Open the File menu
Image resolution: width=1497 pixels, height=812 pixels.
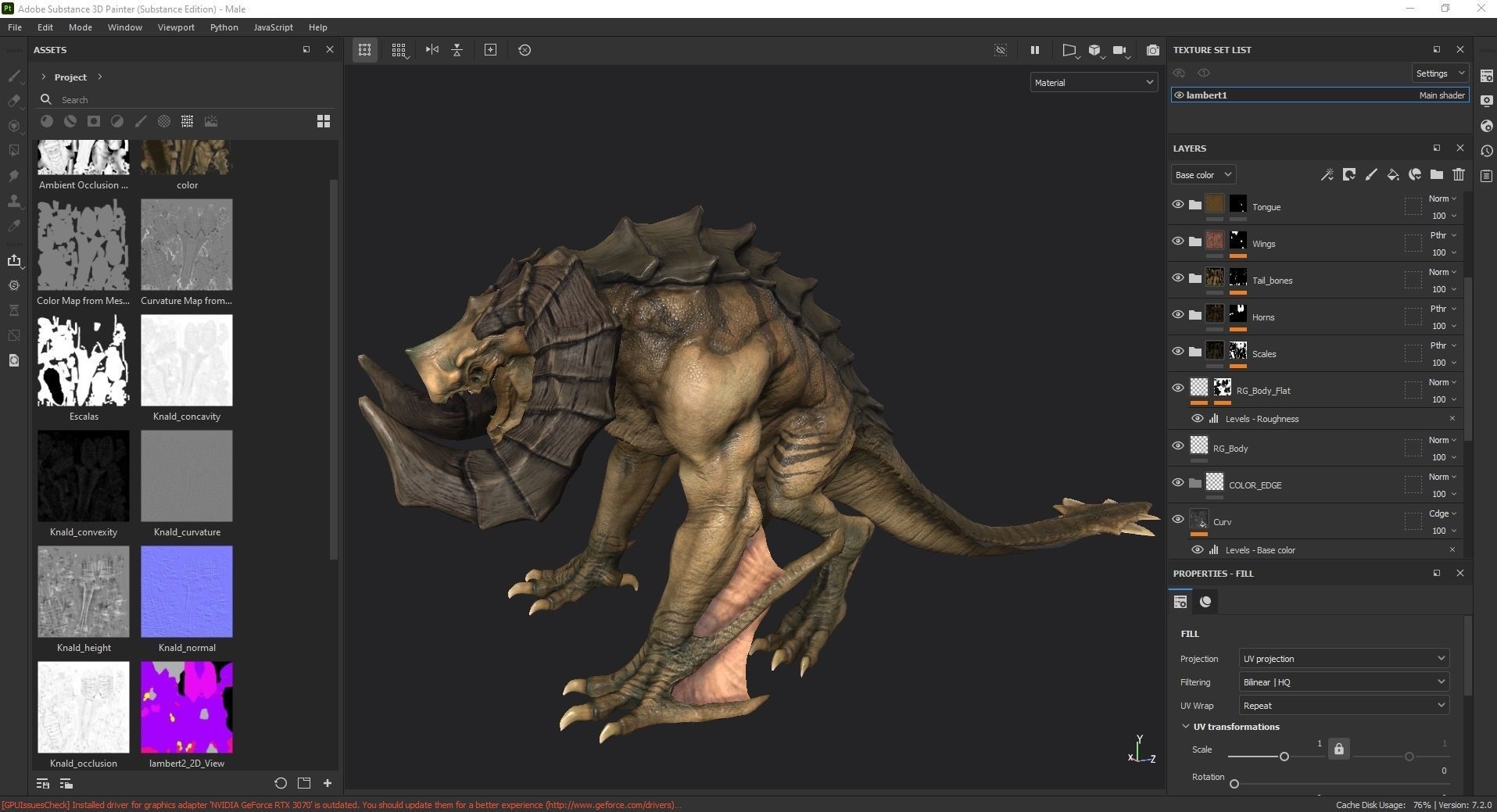(15, 27)
